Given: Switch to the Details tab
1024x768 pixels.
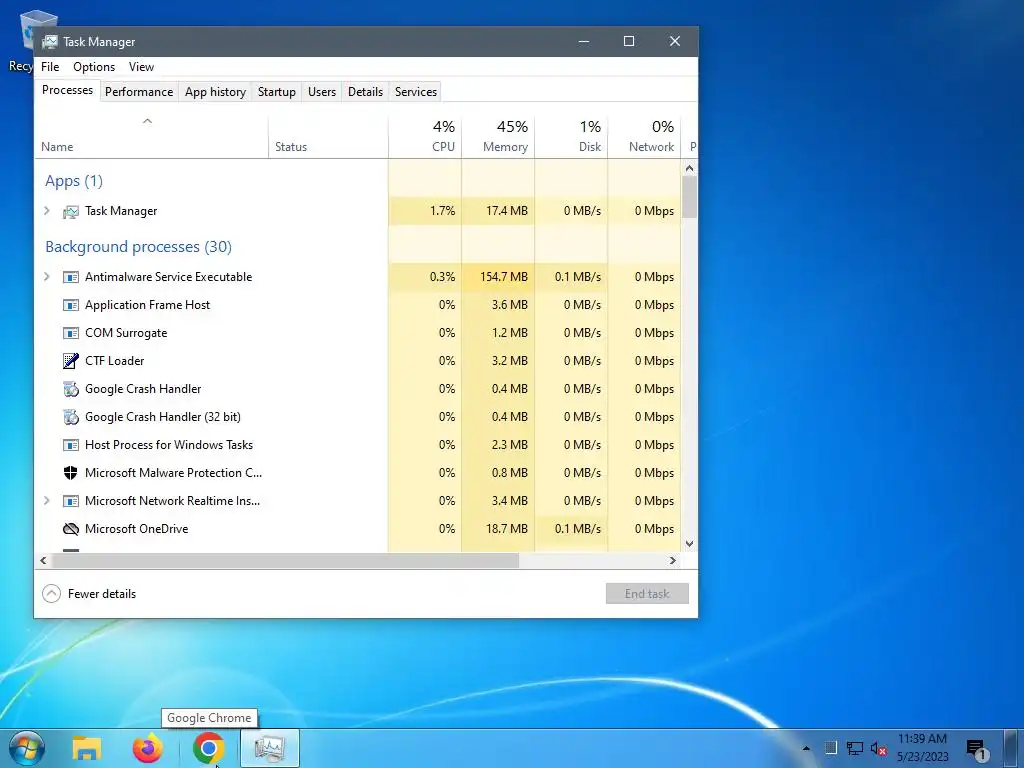Looking at the screenshot, I should click(365, 91).
